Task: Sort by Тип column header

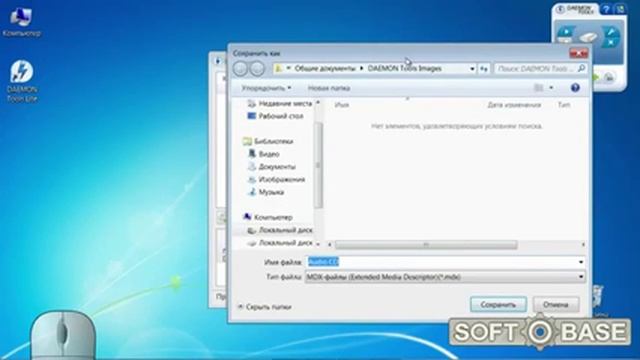Action: (564, 105)
